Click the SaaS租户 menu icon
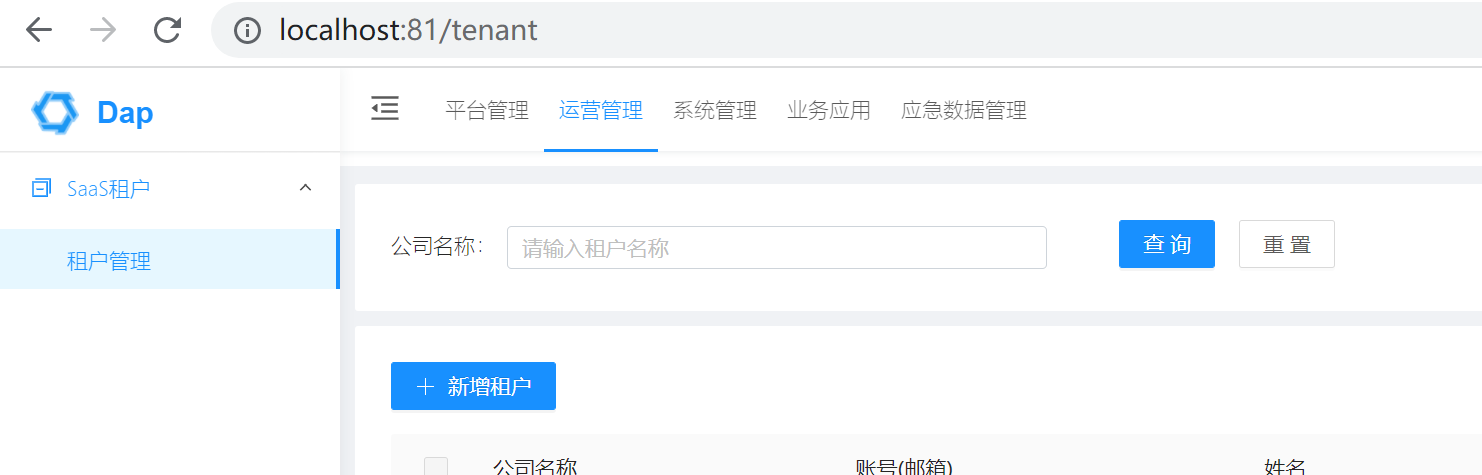The height and width of the screenshot is (475, 1482). (42, 188)
